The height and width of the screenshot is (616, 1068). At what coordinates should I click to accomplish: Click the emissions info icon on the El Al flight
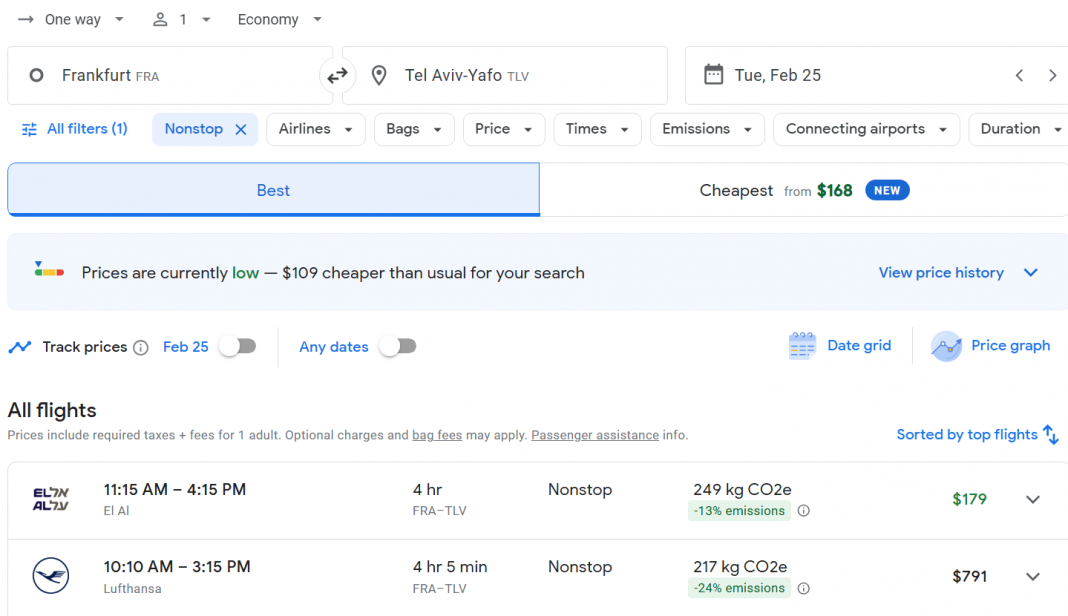[x=803, y=511]
